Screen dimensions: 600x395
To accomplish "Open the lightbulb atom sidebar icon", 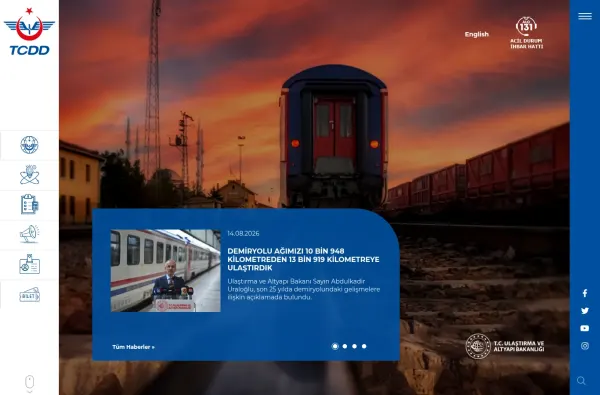I will [29, 175].
